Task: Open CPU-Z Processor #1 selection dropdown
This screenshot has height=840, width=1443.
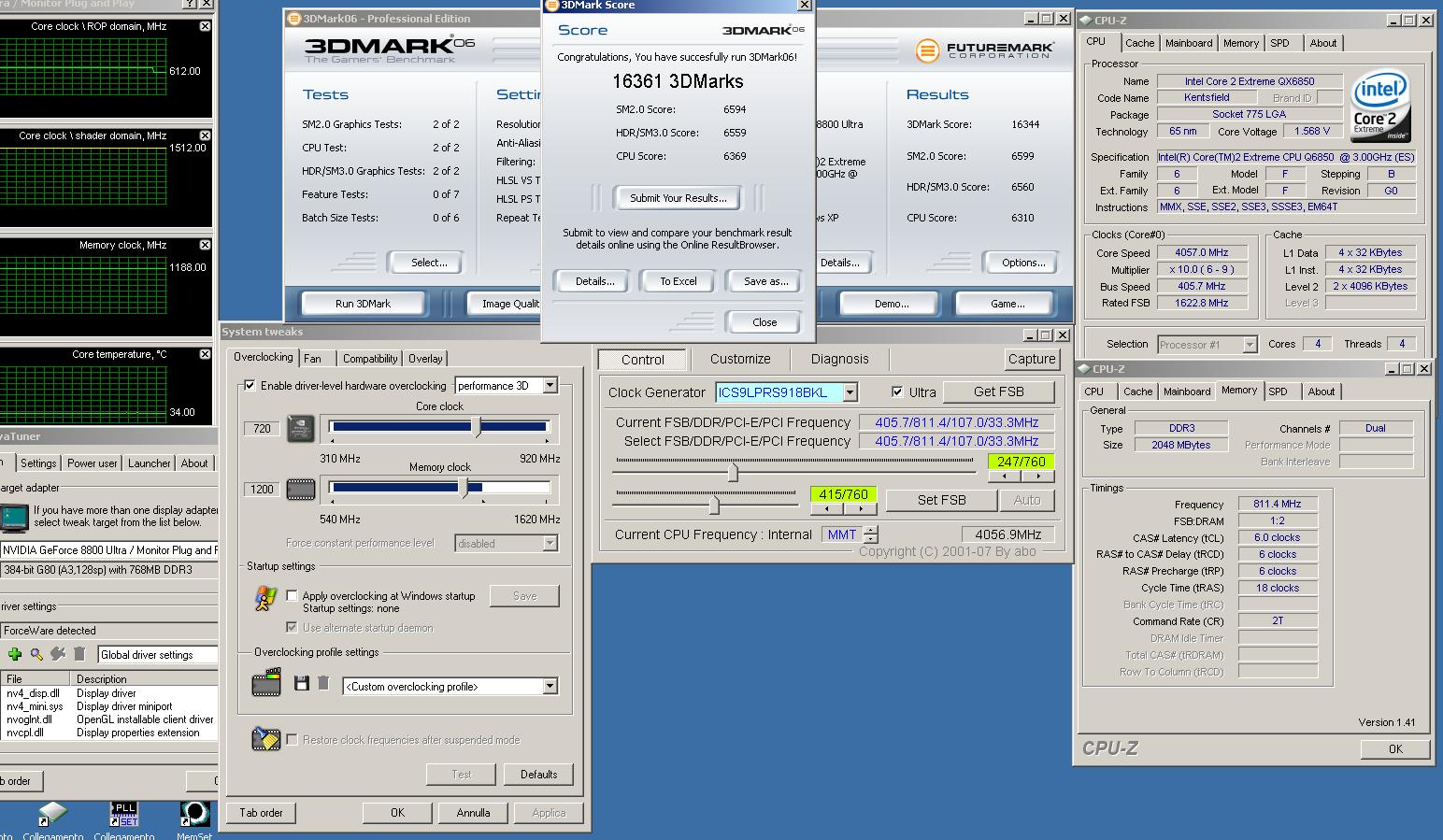Action: [1250, 345]
